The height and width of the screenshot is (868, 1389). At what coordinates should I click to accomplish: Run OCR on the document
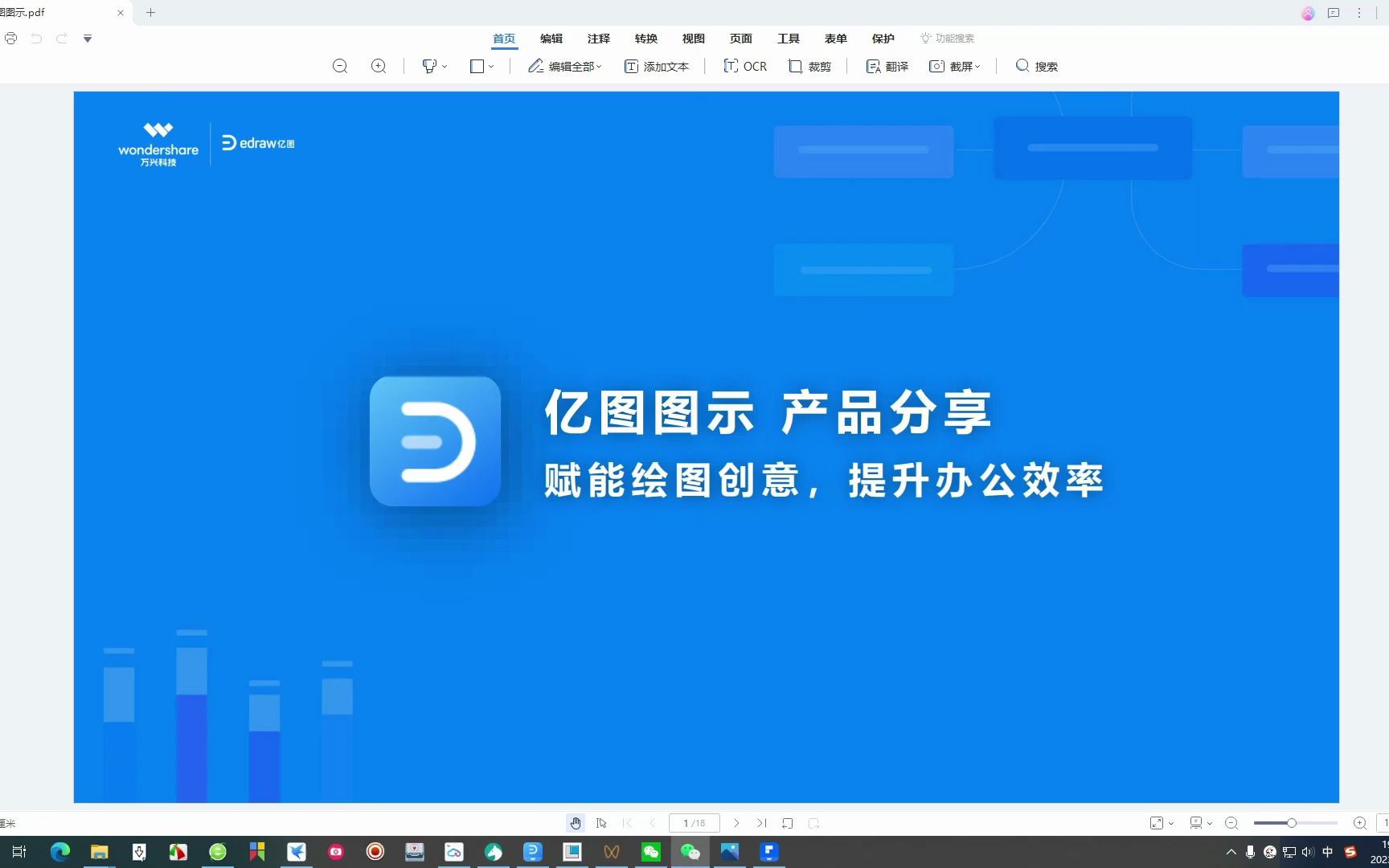click(x=745, y=66)
